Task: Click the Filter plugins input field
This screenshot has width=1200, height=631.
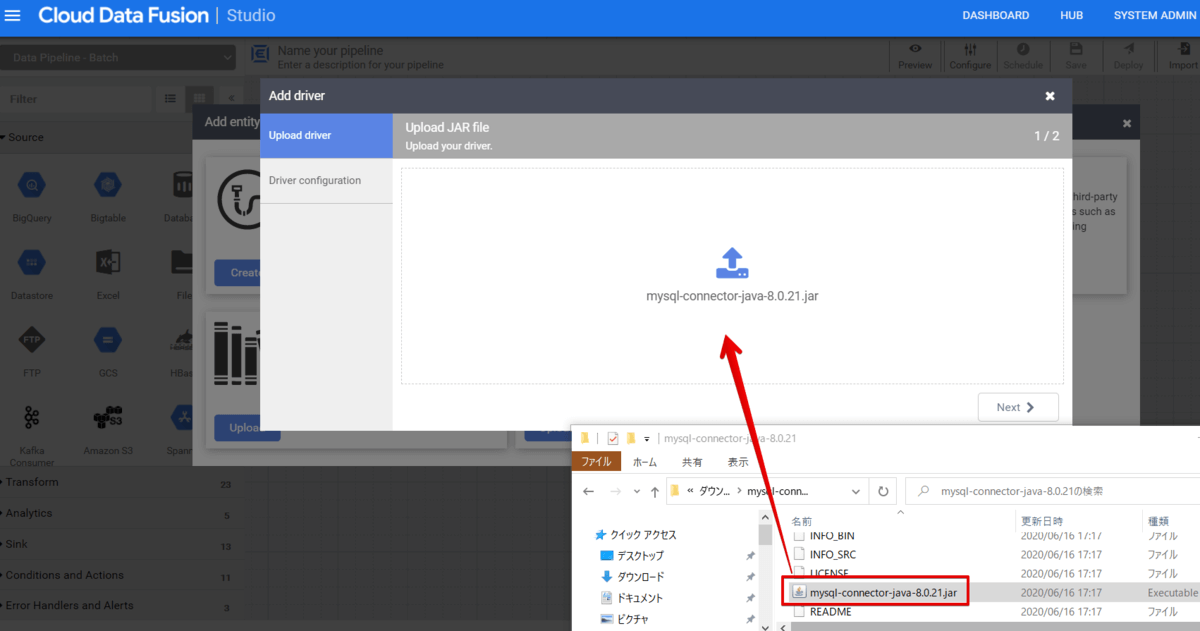Action: (76, 99)
